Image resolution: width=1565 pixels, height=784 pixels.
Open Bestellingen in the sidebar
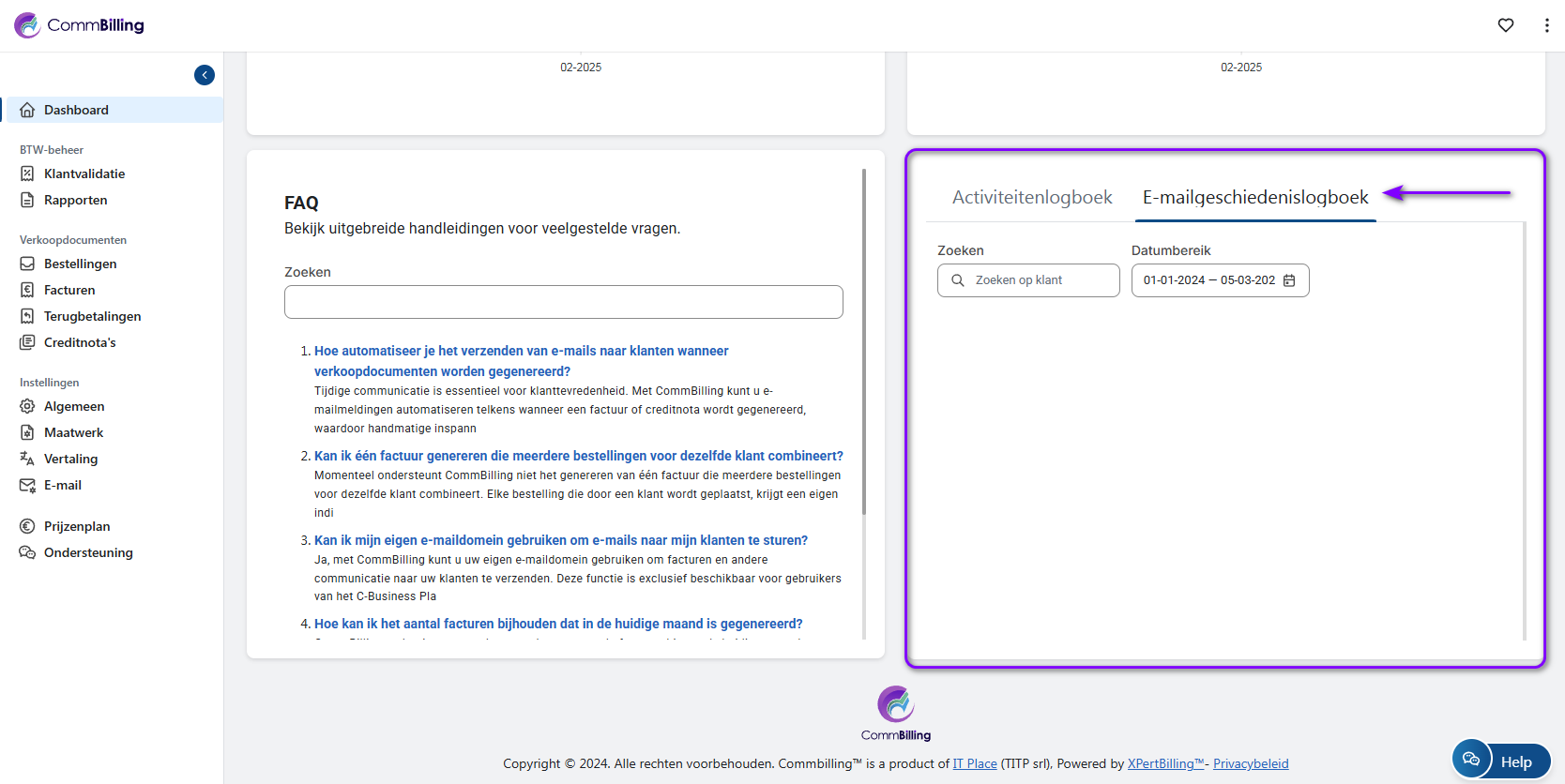(x=80, y=264)
